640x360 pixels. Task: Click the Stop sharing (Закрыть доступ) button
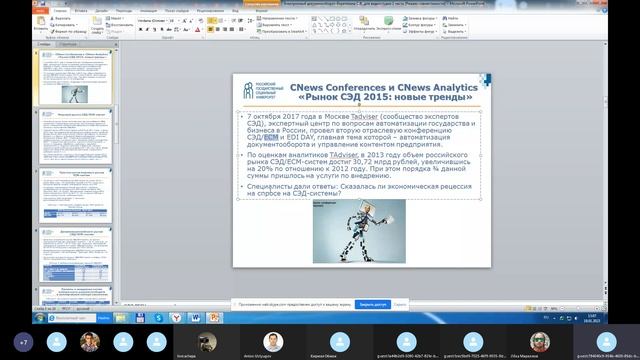coord(373,304)
